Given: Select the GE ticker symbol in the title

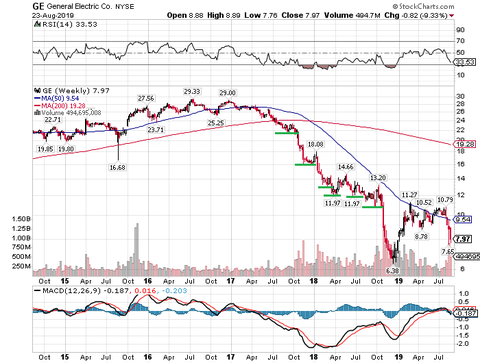Looking at the screenshot, I should [x=38, y=6].
